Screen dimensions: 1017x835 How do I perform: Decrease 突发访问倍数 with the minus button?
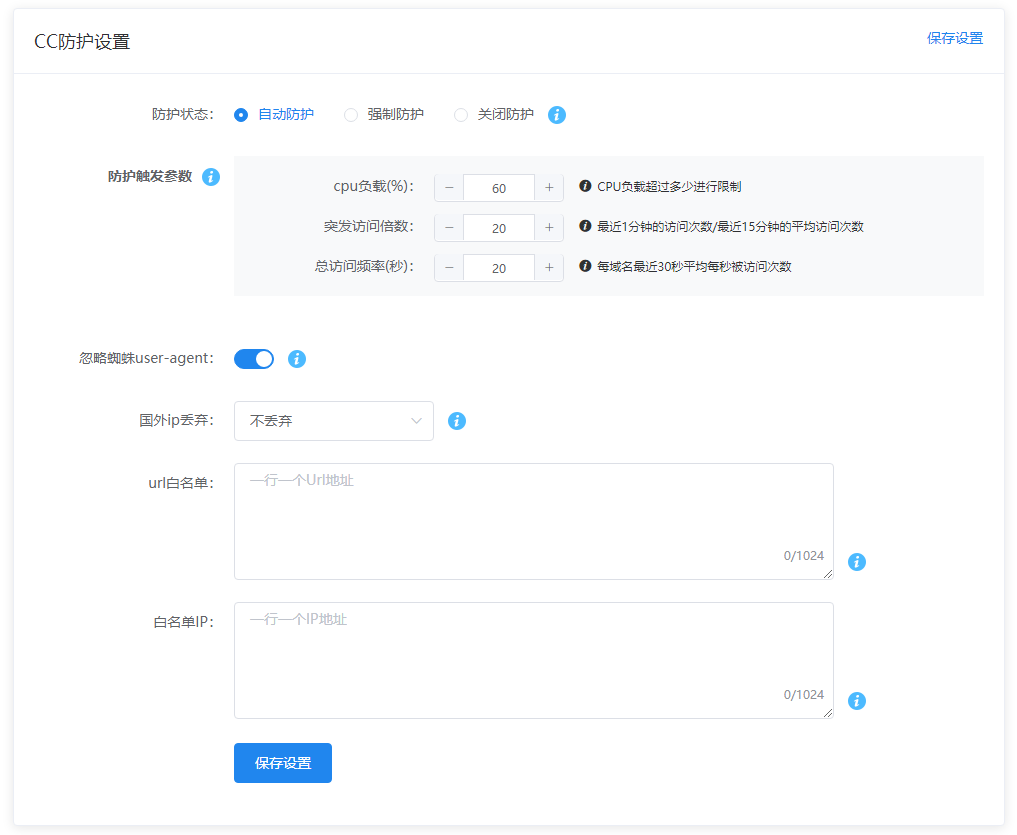click(x=449, y=227)
